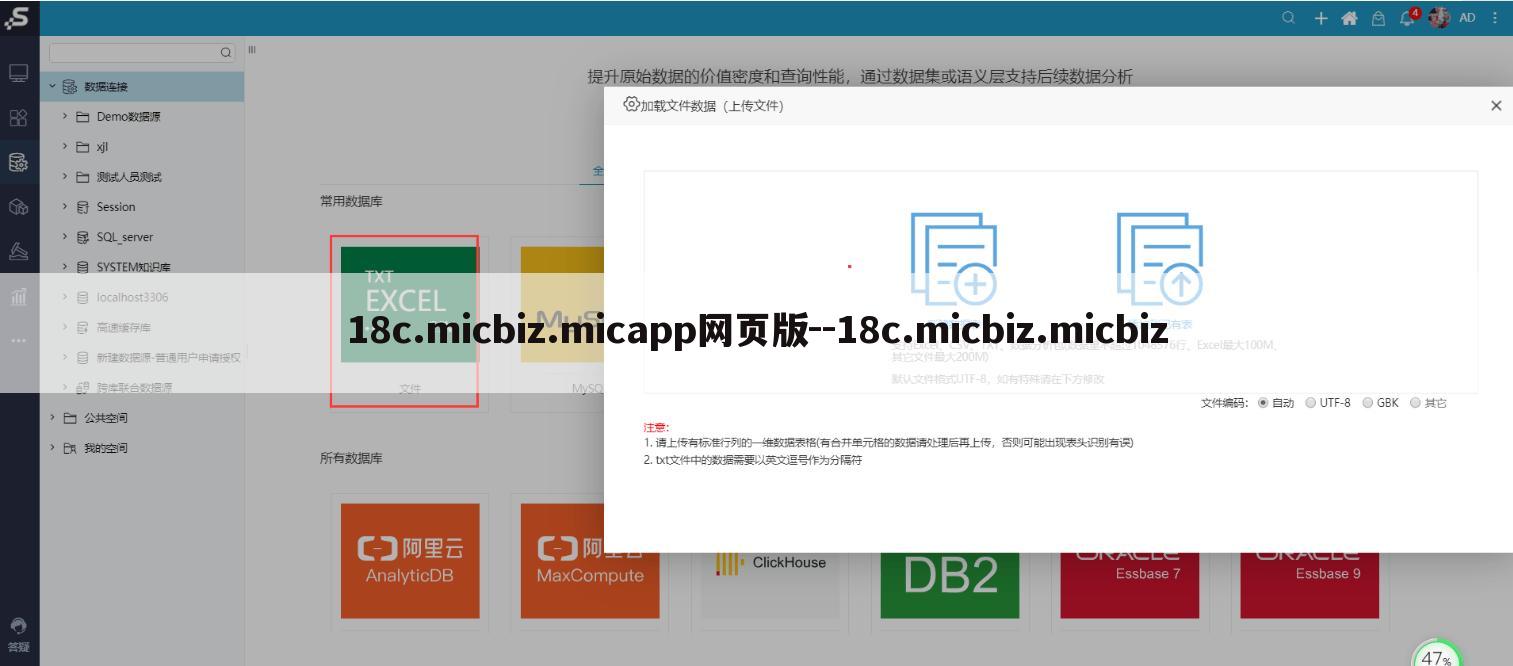Select the SQL_server data source
Screen dimensions: 1513x666
pyautogui.click(x=125, y=237)
